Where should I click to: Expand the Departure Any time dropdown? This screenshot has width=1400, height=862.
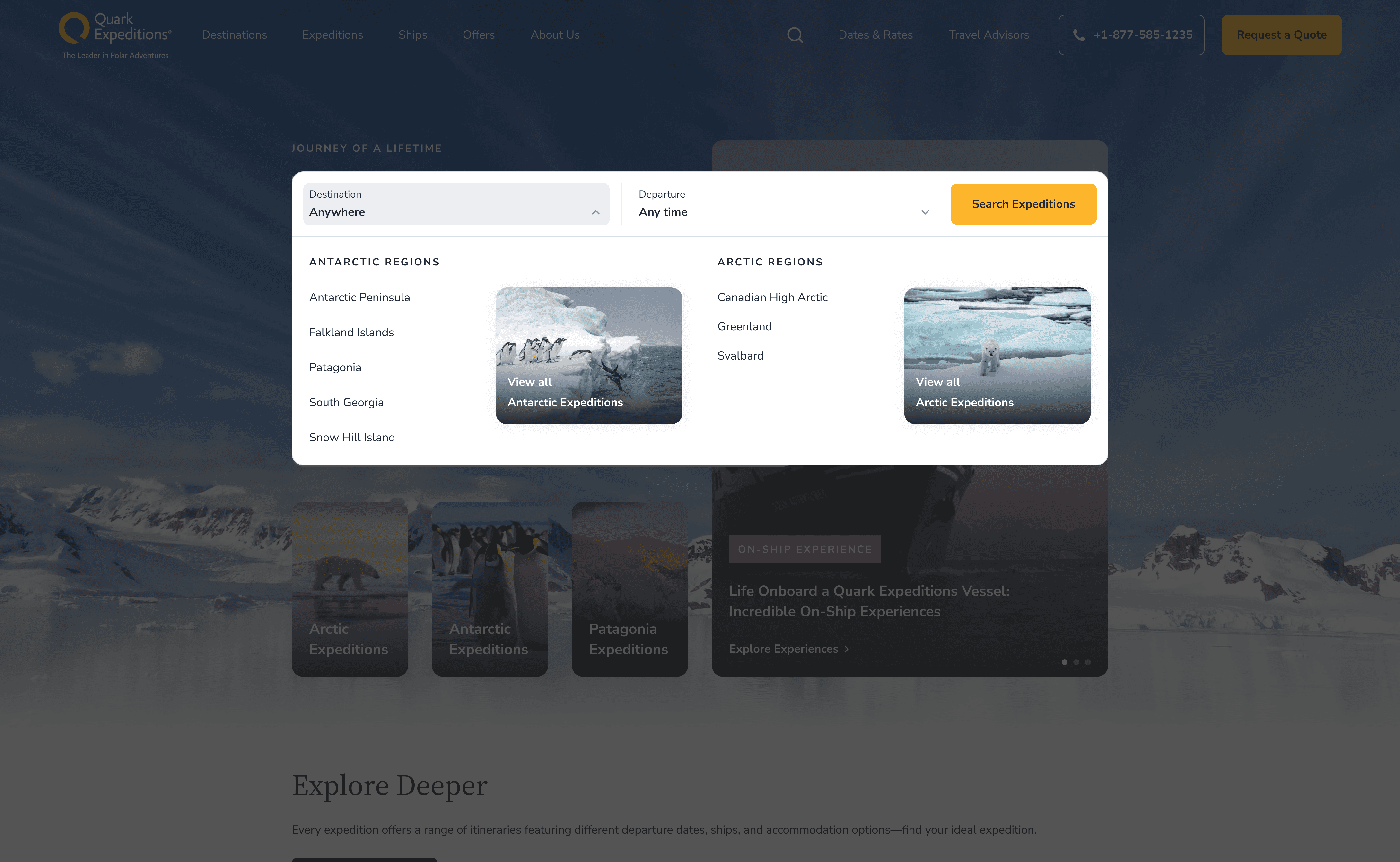pyautogui.click(x=925, y=212)
